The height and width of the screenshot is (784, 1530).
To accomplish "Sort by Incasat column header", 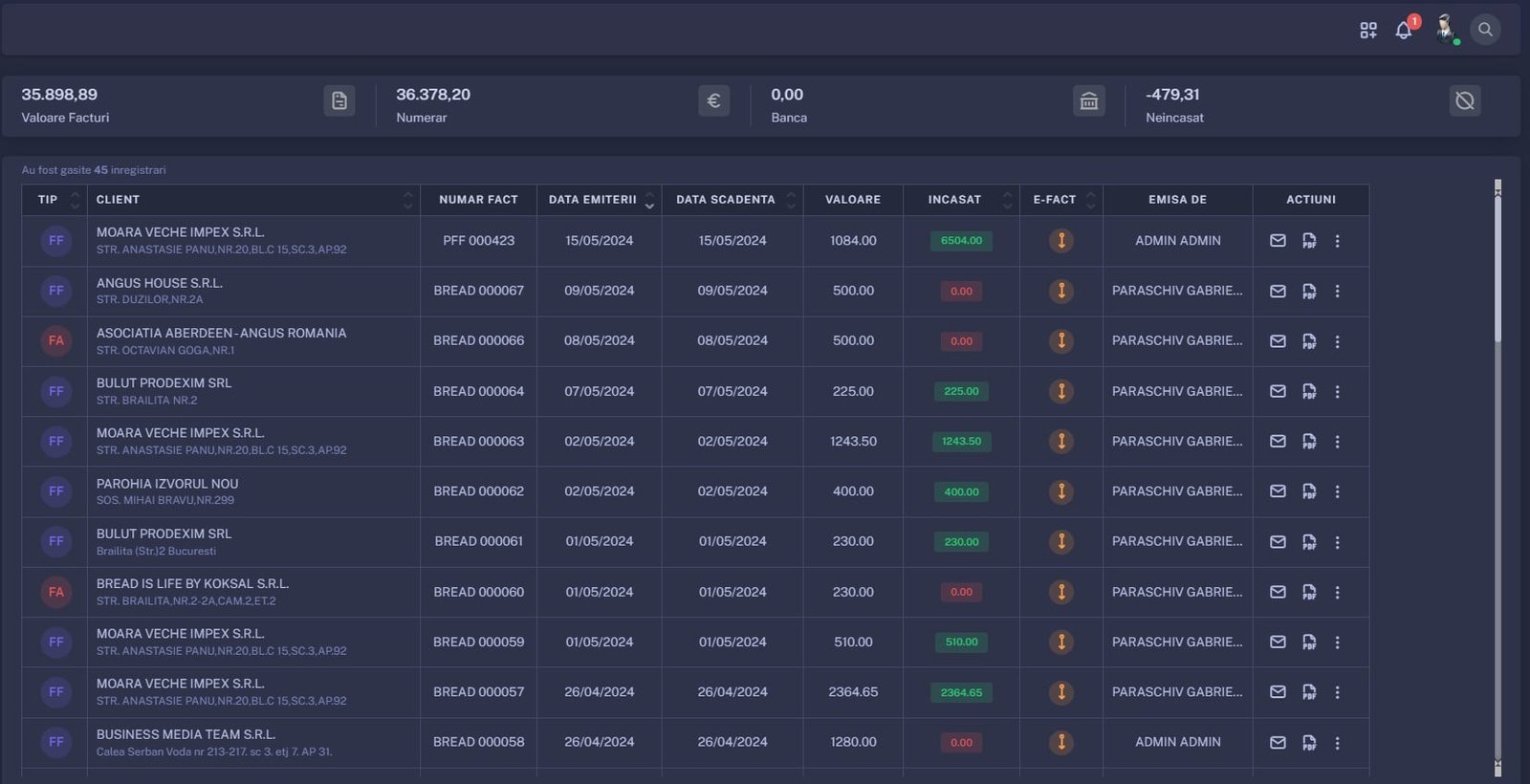I will pos(954,200).
